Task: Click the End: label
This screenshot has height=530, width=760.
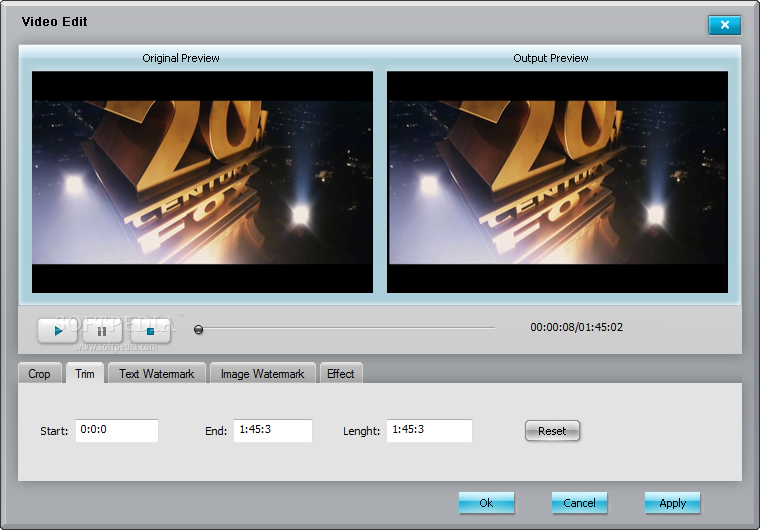Action: [216, 431]
